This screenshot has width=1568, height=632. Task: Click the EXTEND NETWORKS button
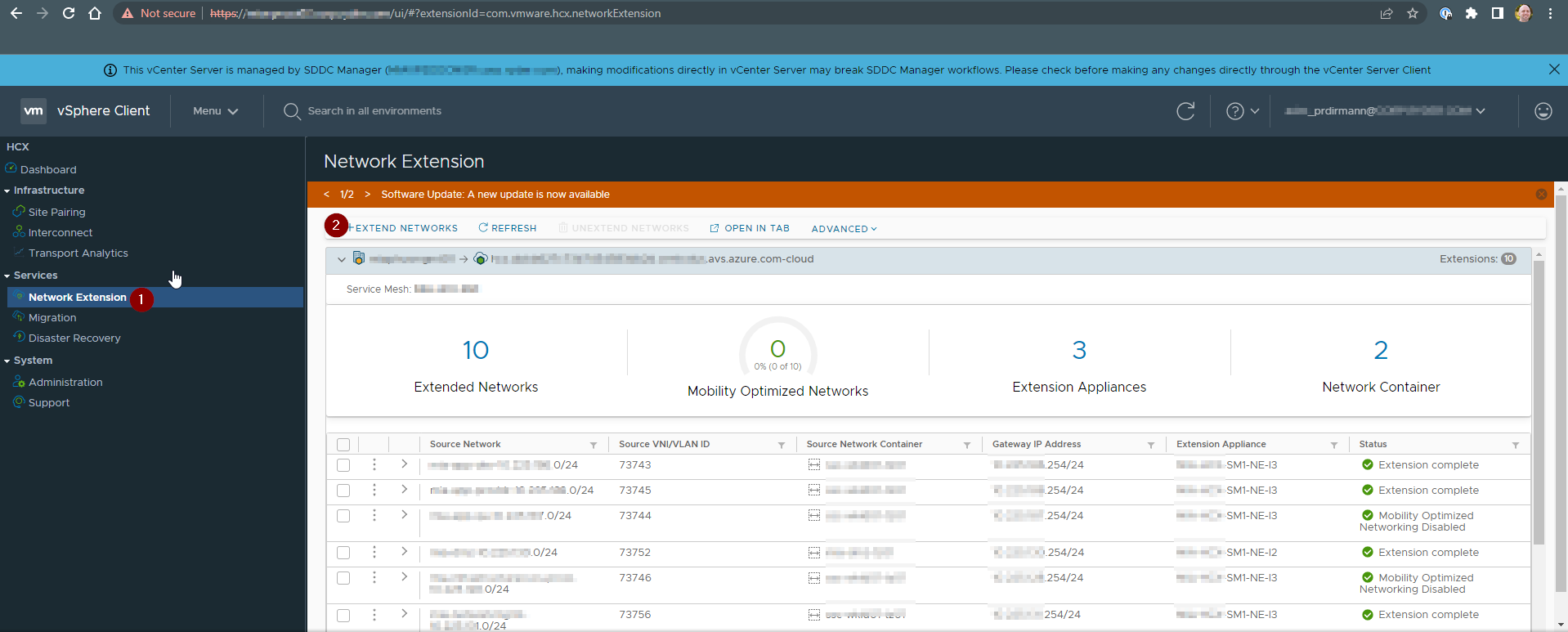click(x=404, y=228)
